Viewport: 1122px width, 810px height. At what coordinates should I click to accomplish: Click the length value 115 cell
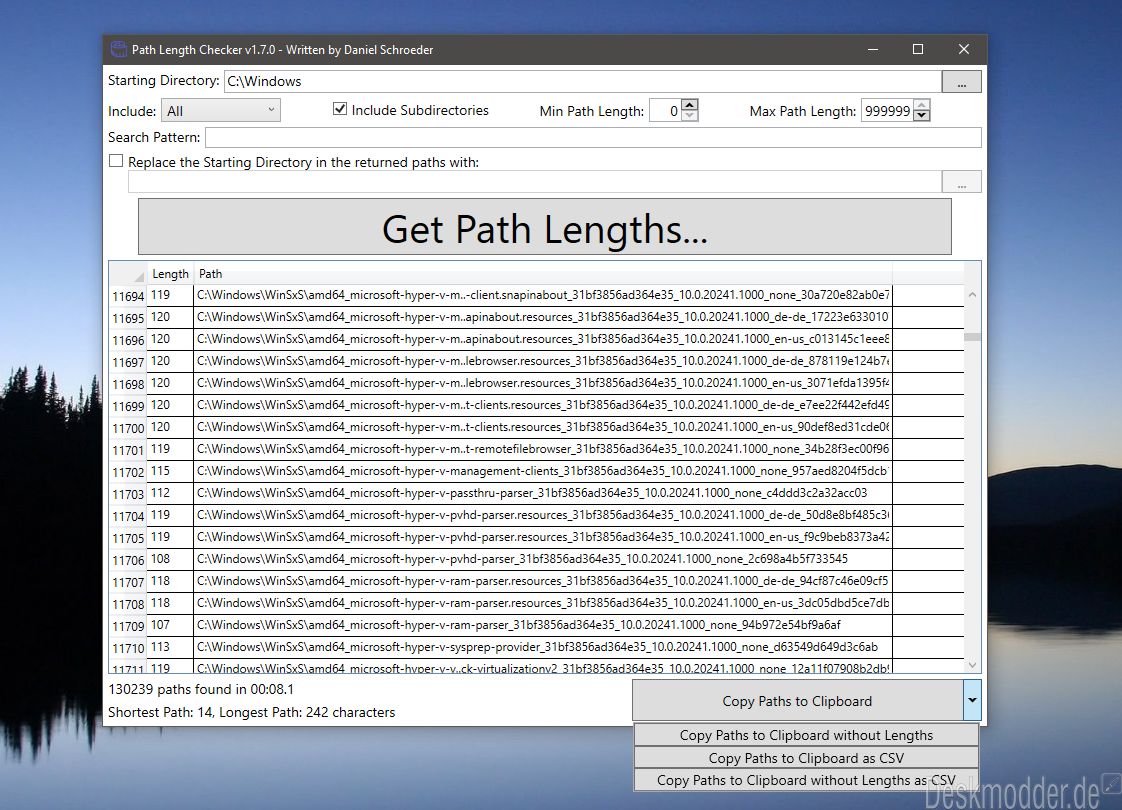pos(170,471)
